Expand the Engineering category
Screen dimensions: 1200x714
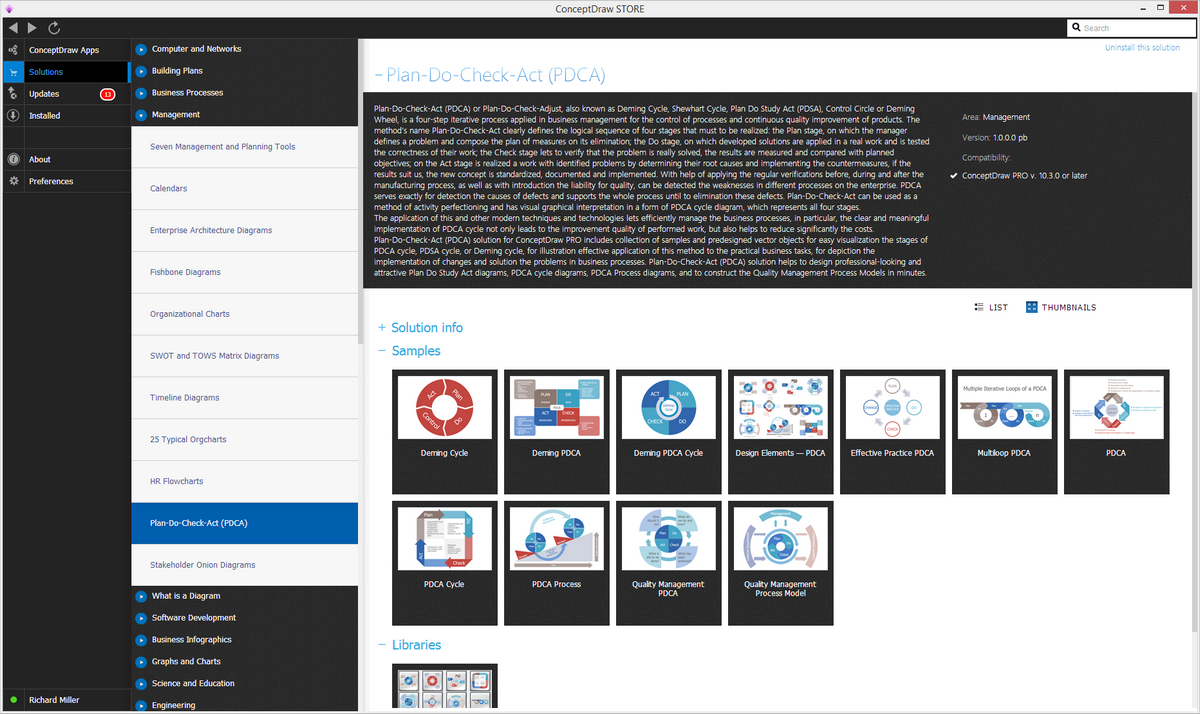pos(142,706)
